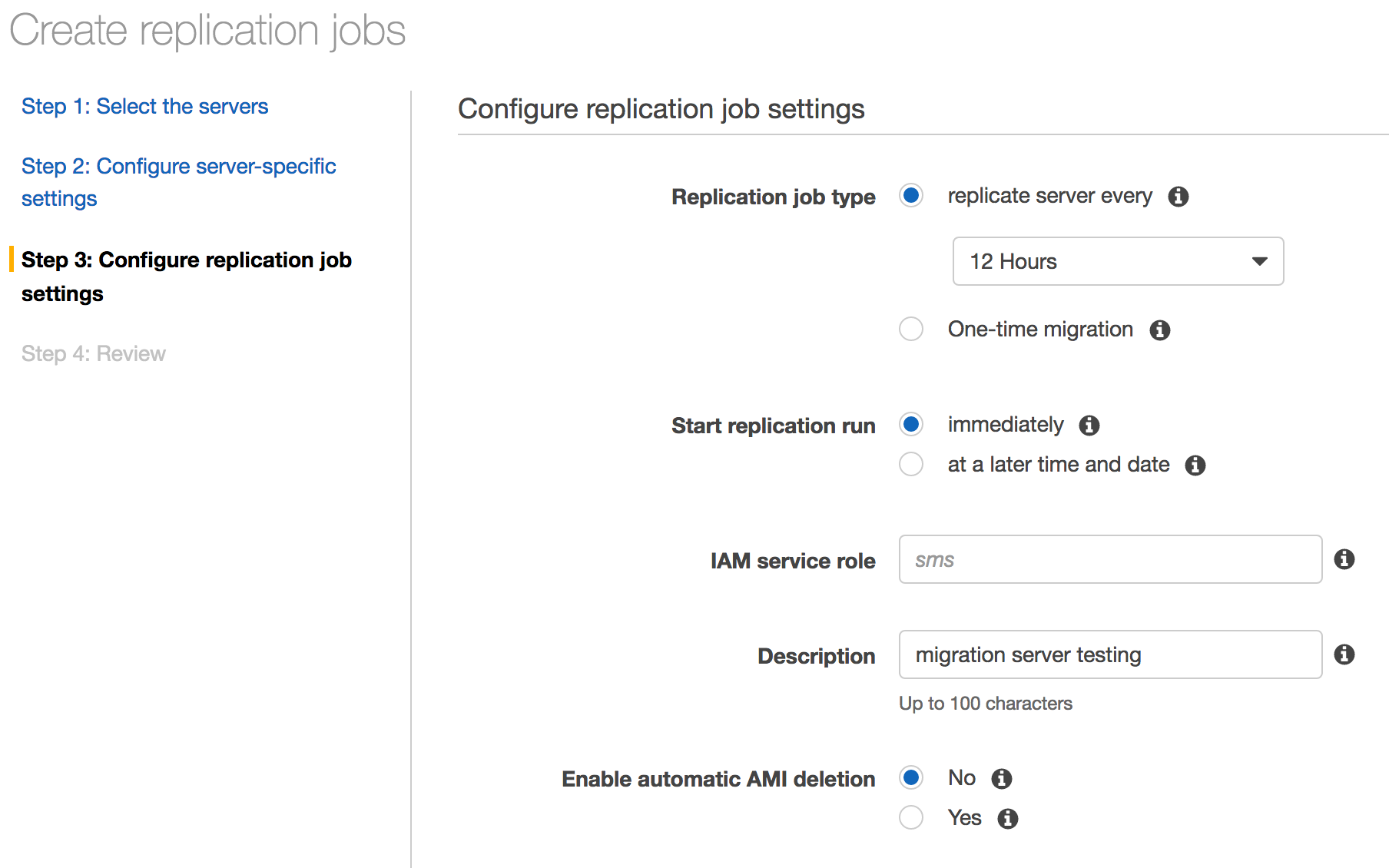Click info icon next to immediately option

pyautogui.click(x=1089, y=426)
